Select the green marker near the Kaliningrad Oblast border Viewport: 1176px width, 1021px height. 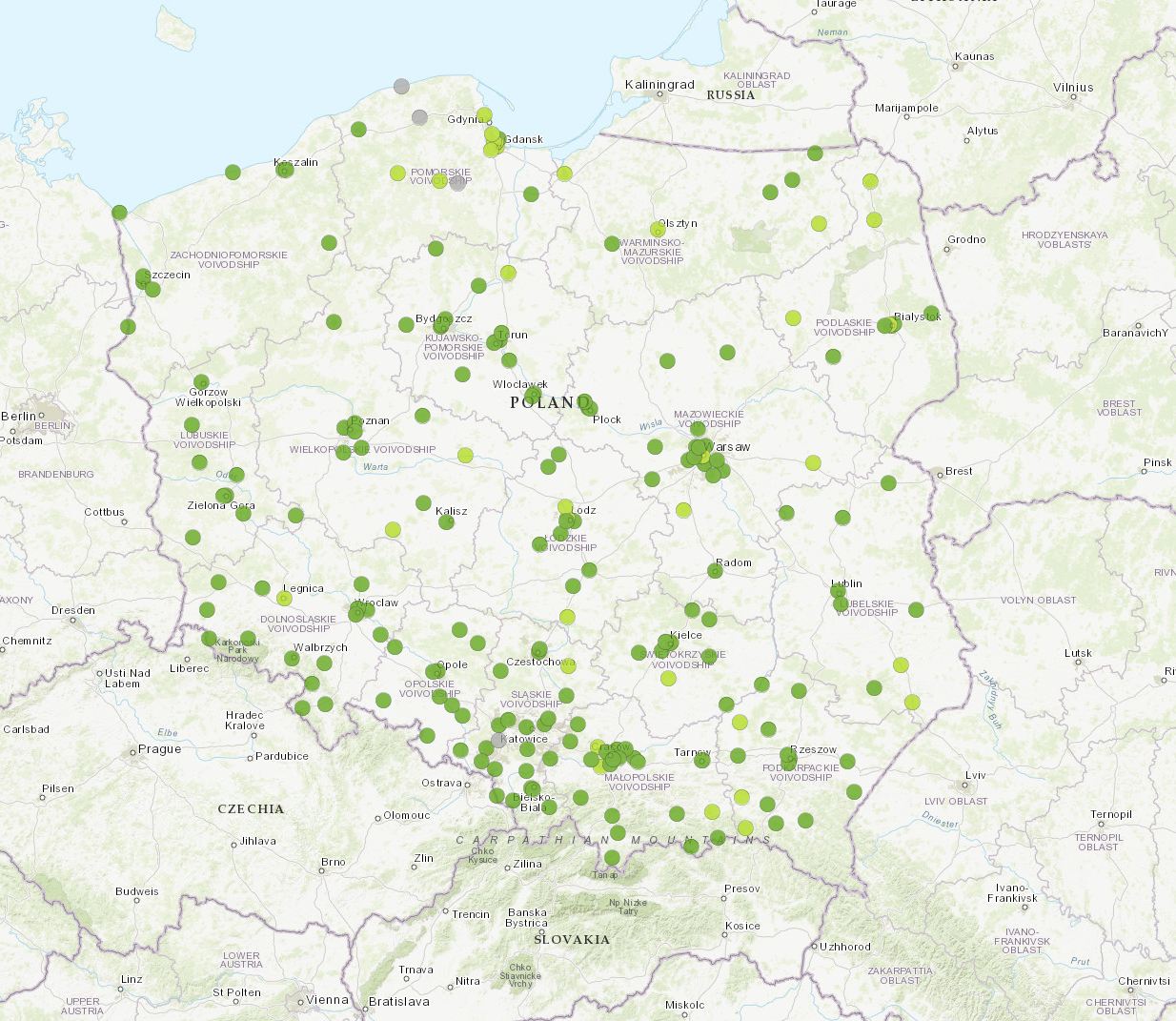(x=815, y=153)
